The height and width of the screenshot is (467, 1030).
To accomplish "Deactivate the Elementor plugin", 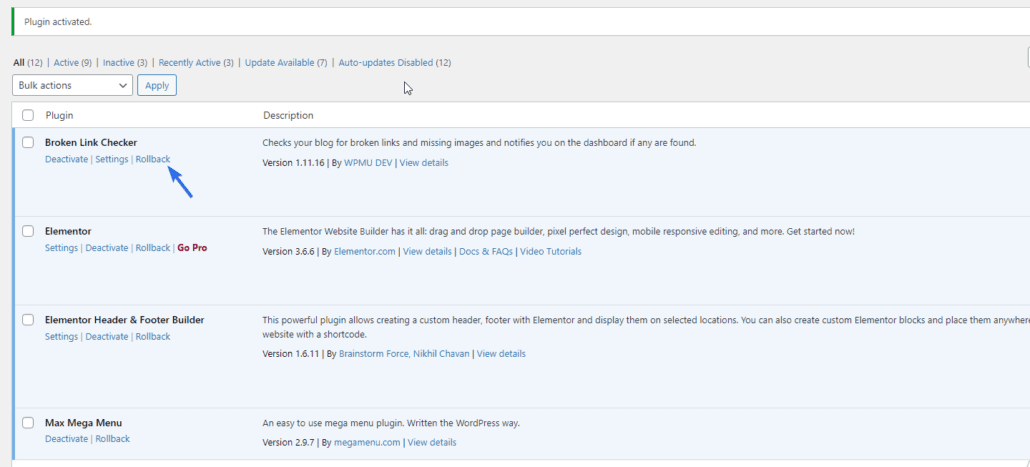I will coord(106,248).
